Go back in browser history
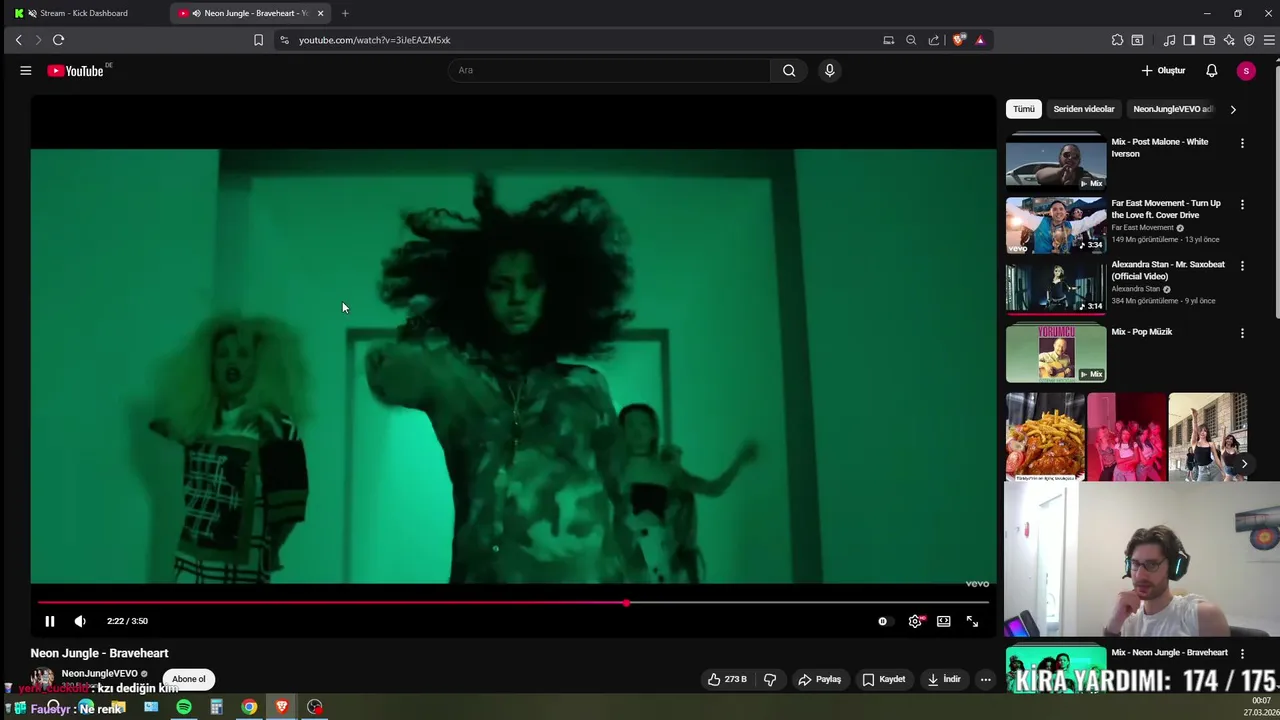The height and width of the screenshot is (720, 1280). [18, 40]
